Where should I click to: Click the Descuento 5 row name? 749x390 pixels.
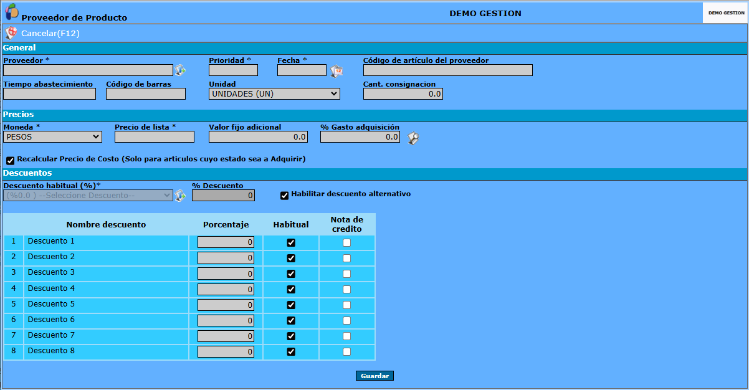tap(51, 304)
